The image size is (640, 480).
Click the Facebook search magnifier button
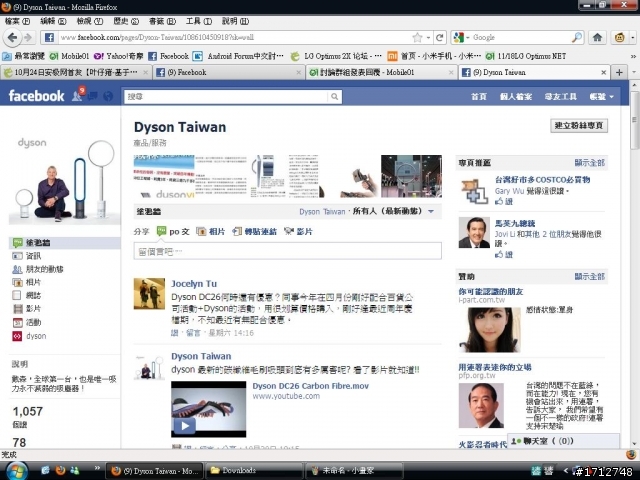(335, 97)
